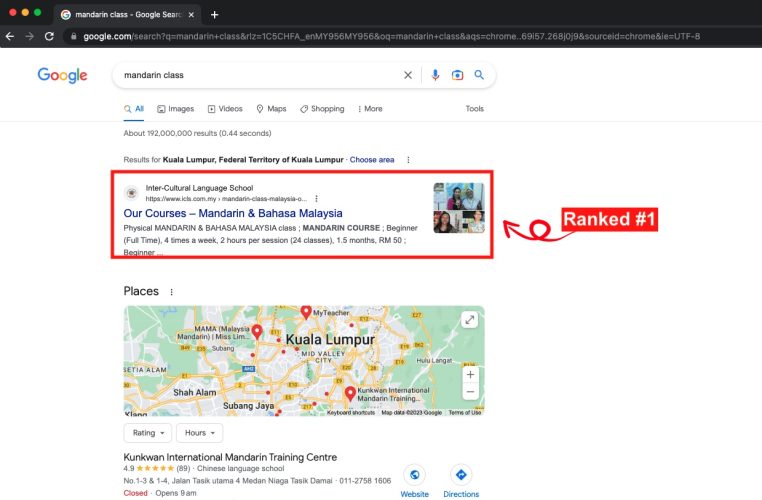Viewport: 762px width, 500px height.
Task: Reload the page with refresh icon
Action: click(49, 36)
